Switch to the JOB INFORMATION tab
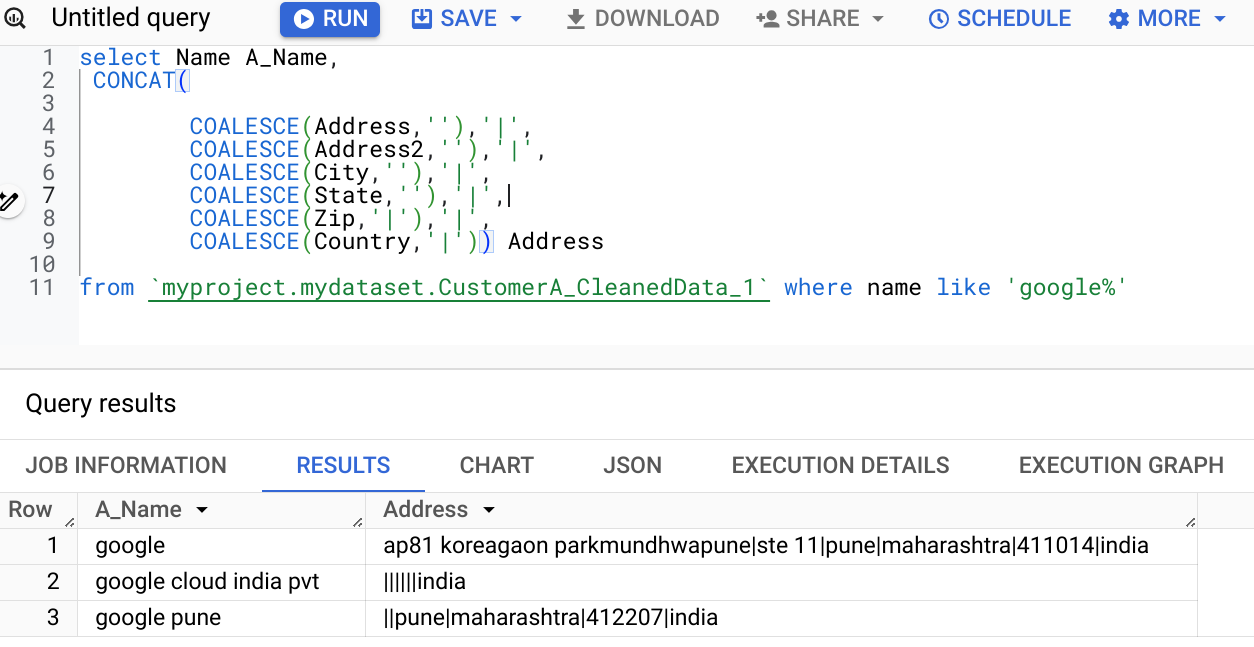 click(x=126, y=465)
